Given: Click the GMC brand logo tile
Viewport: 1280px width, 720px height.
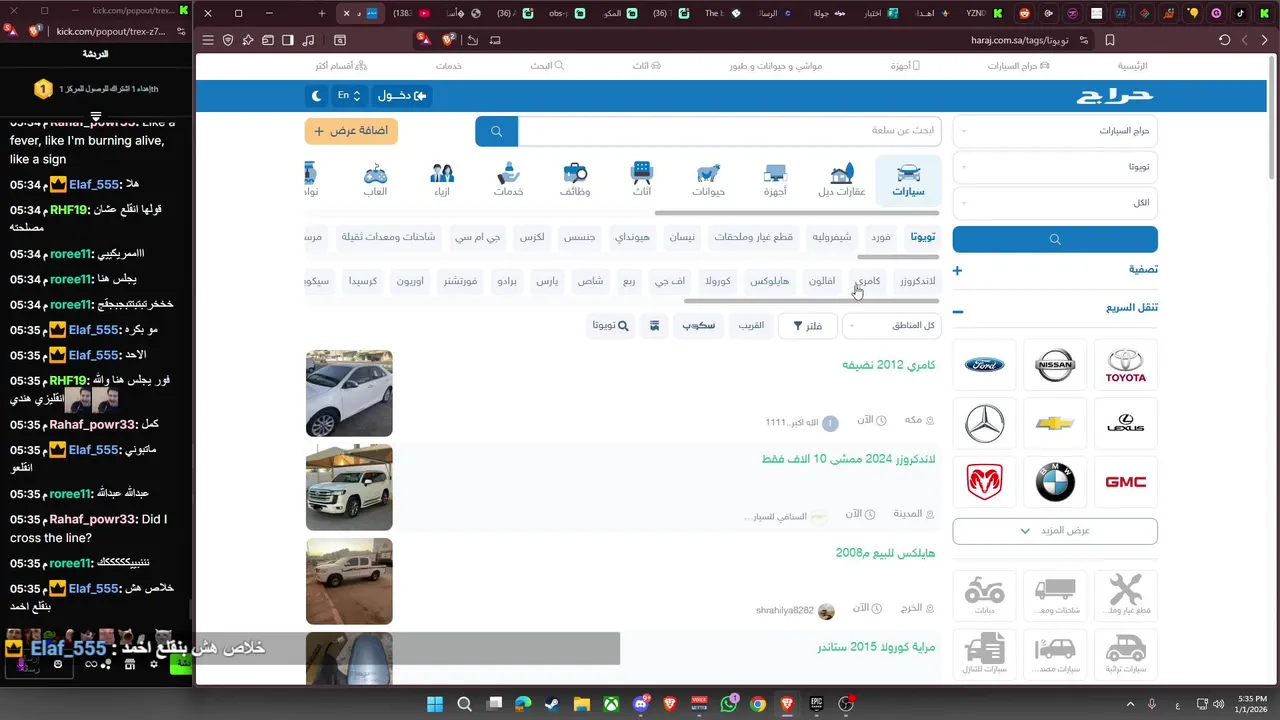Looking at the screenshot, I should (1125, 482).
